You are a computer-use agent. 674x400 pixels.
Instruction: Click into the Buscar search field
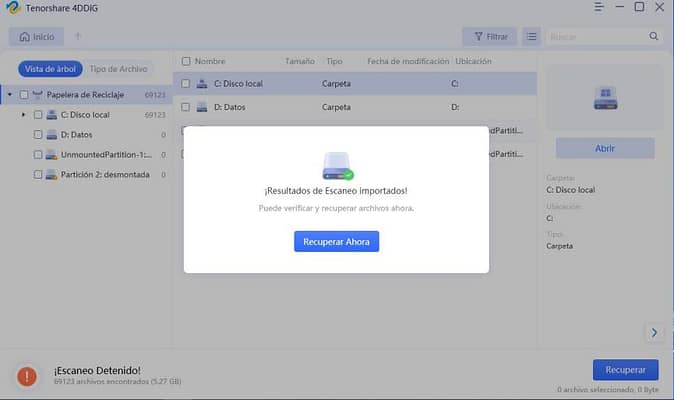(x=597, y=37)
